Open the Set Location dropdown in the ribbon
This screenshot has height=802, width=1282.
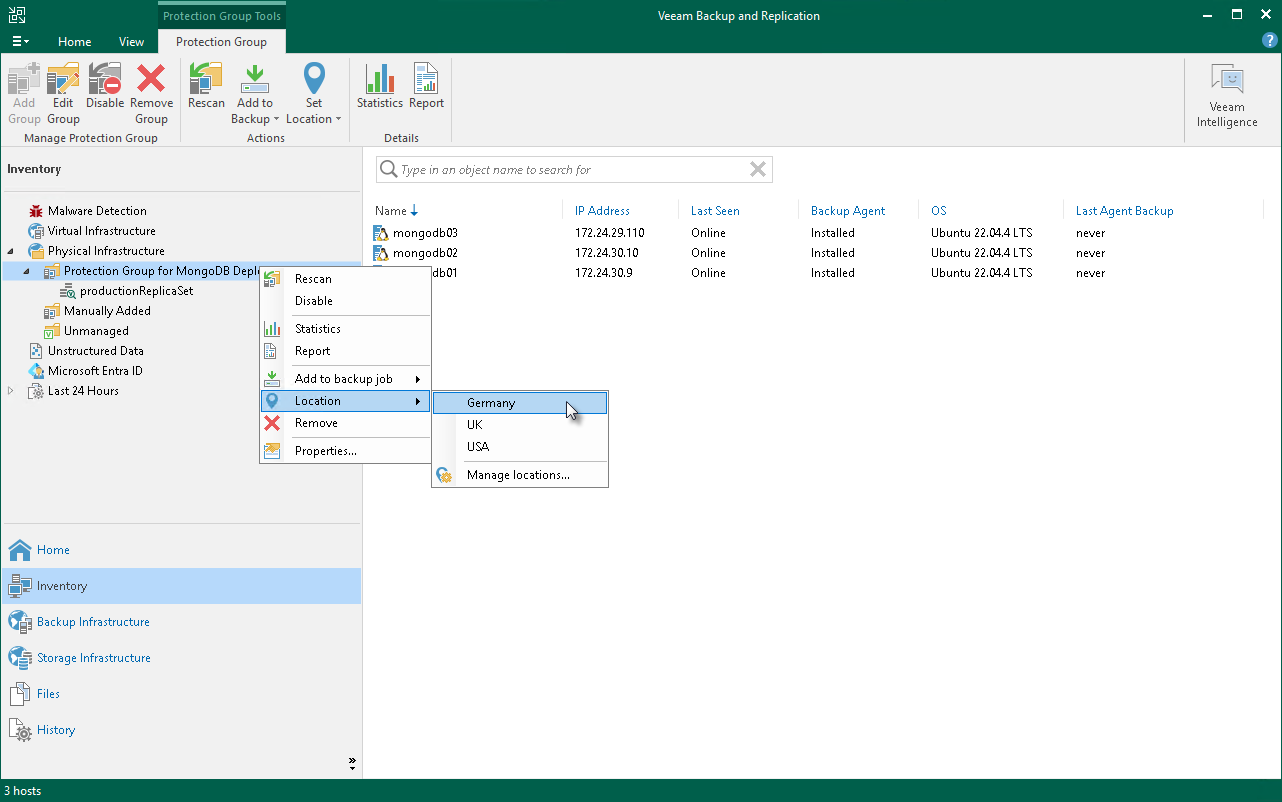click(x=314, y=94)
